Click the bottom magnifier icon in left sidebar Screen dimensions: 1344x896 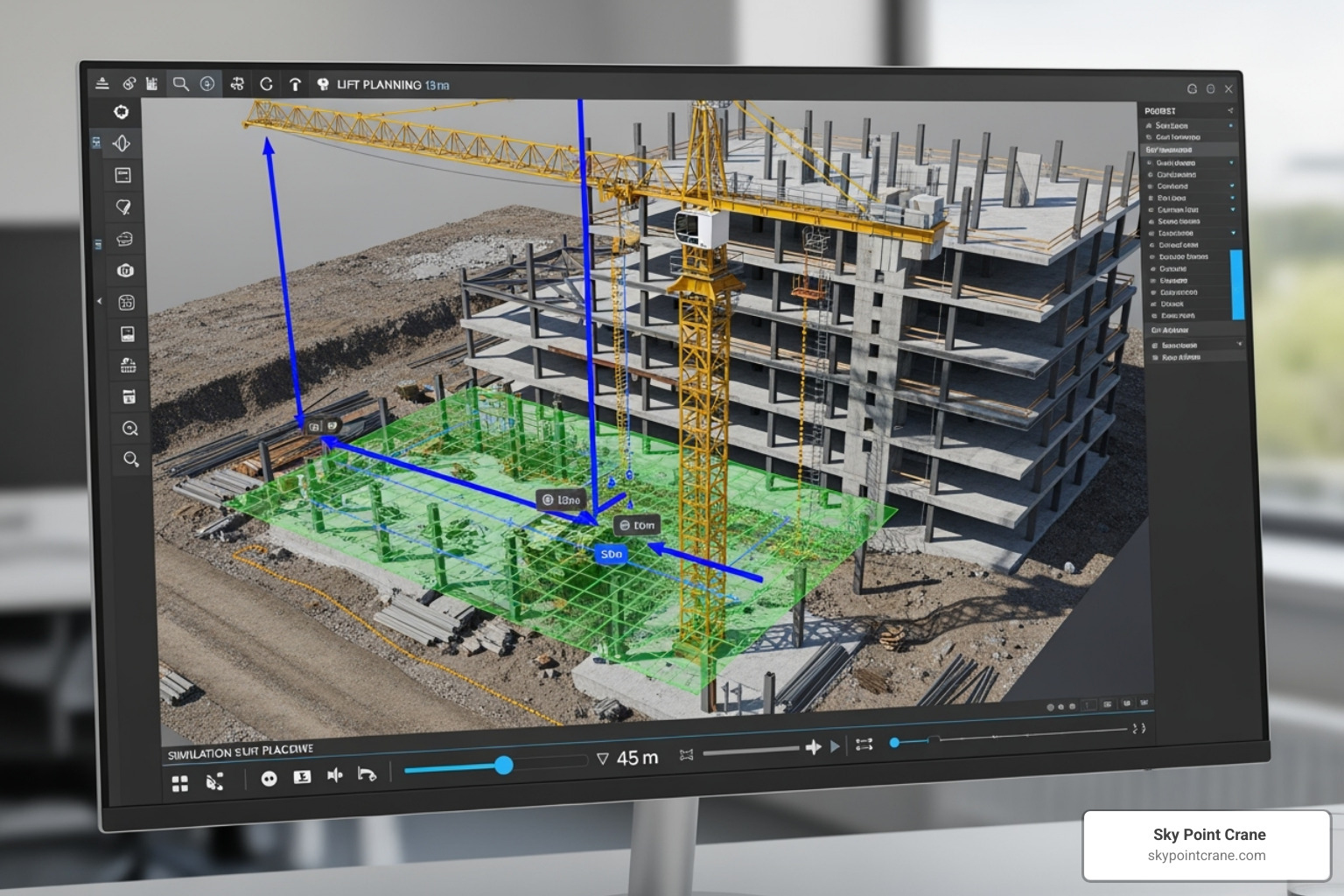tap(131, 459)
